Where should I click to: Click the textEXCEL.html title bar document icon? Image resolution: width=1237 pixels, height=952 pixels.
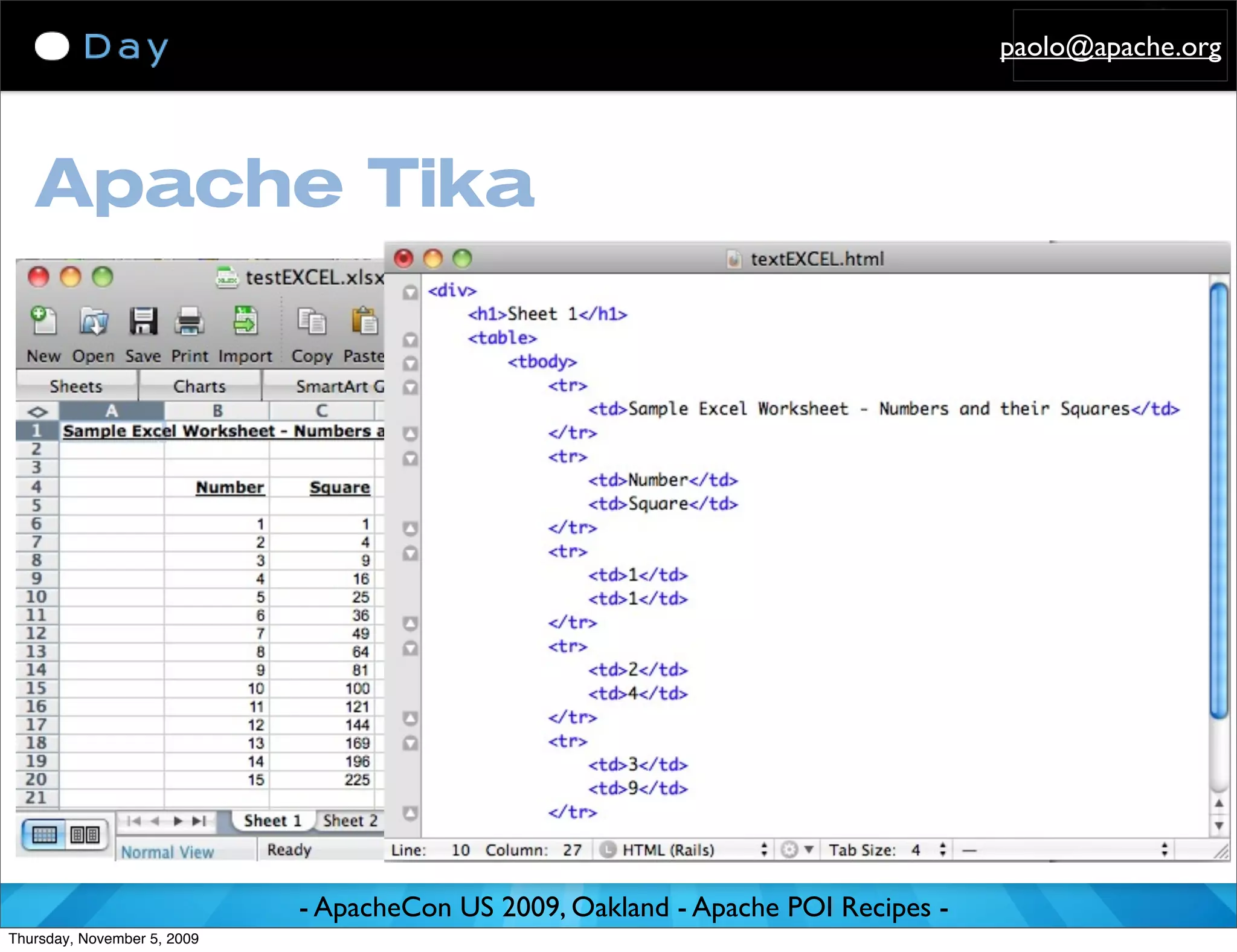[x=734, y=259]
